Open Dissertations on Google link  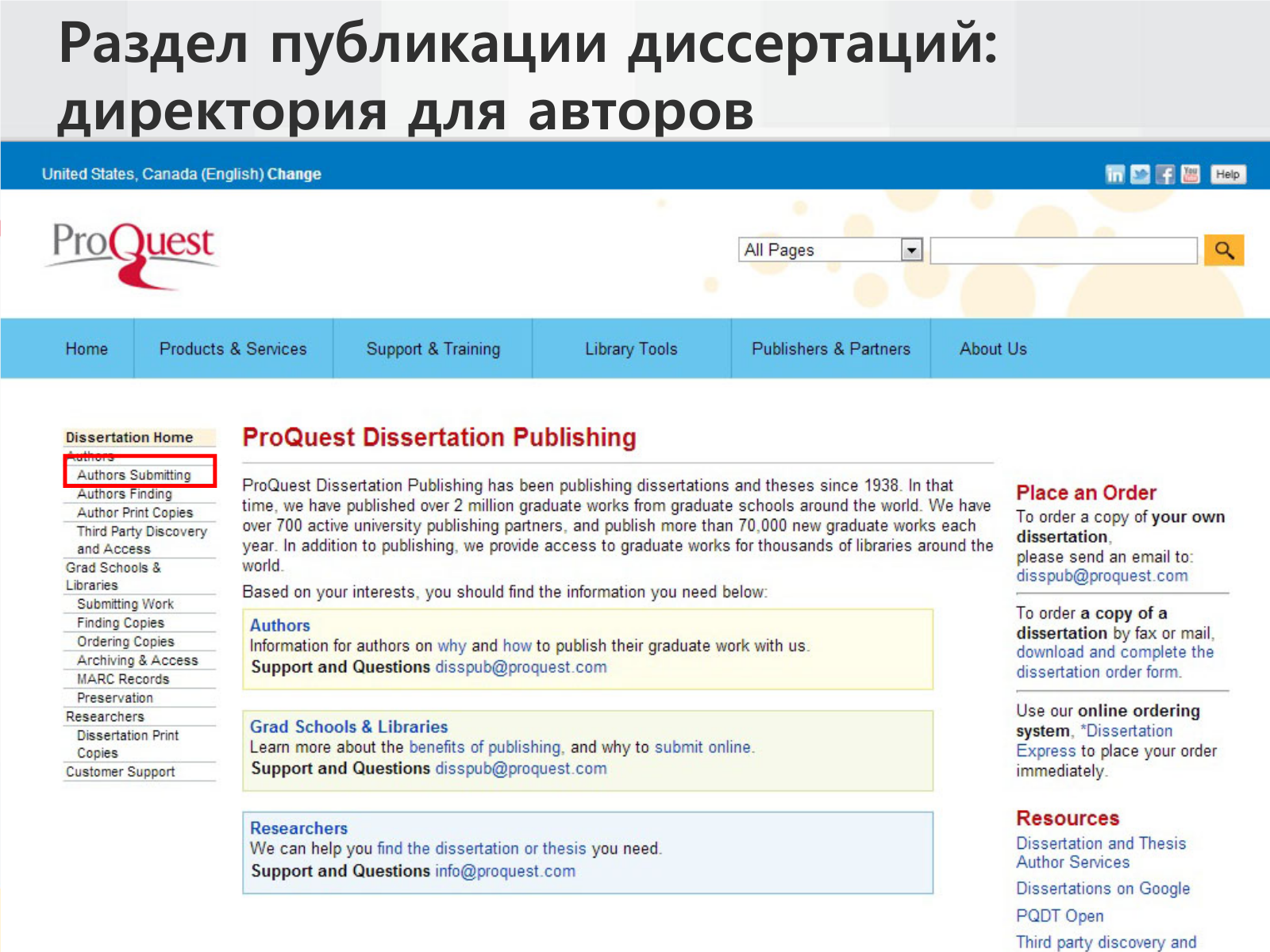click(1103, 889)
